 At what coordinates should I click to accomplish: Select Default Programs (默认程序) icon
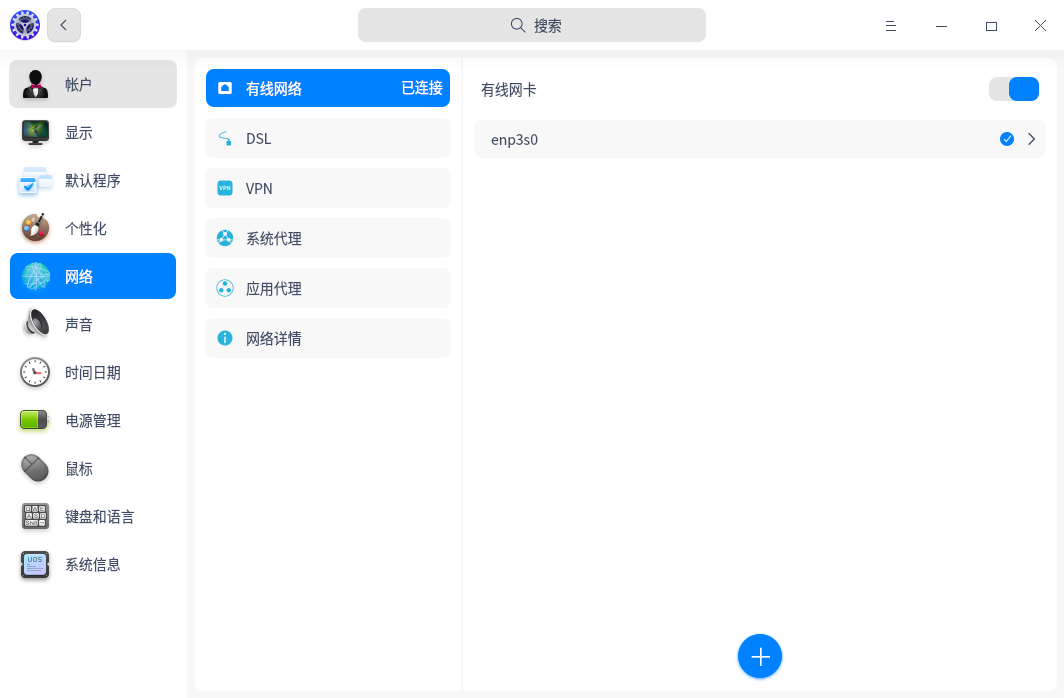pyautogui.click(x=36, y=180)
